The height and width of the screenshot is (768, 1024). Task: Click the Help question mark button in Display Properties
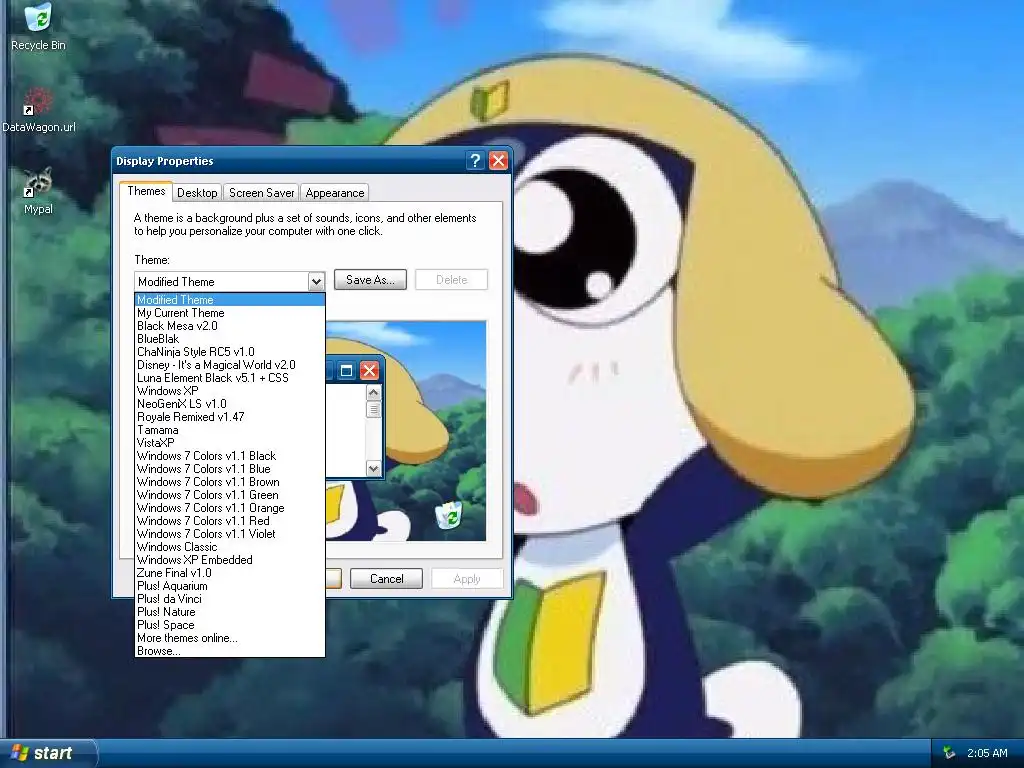[x=475, y=161]
